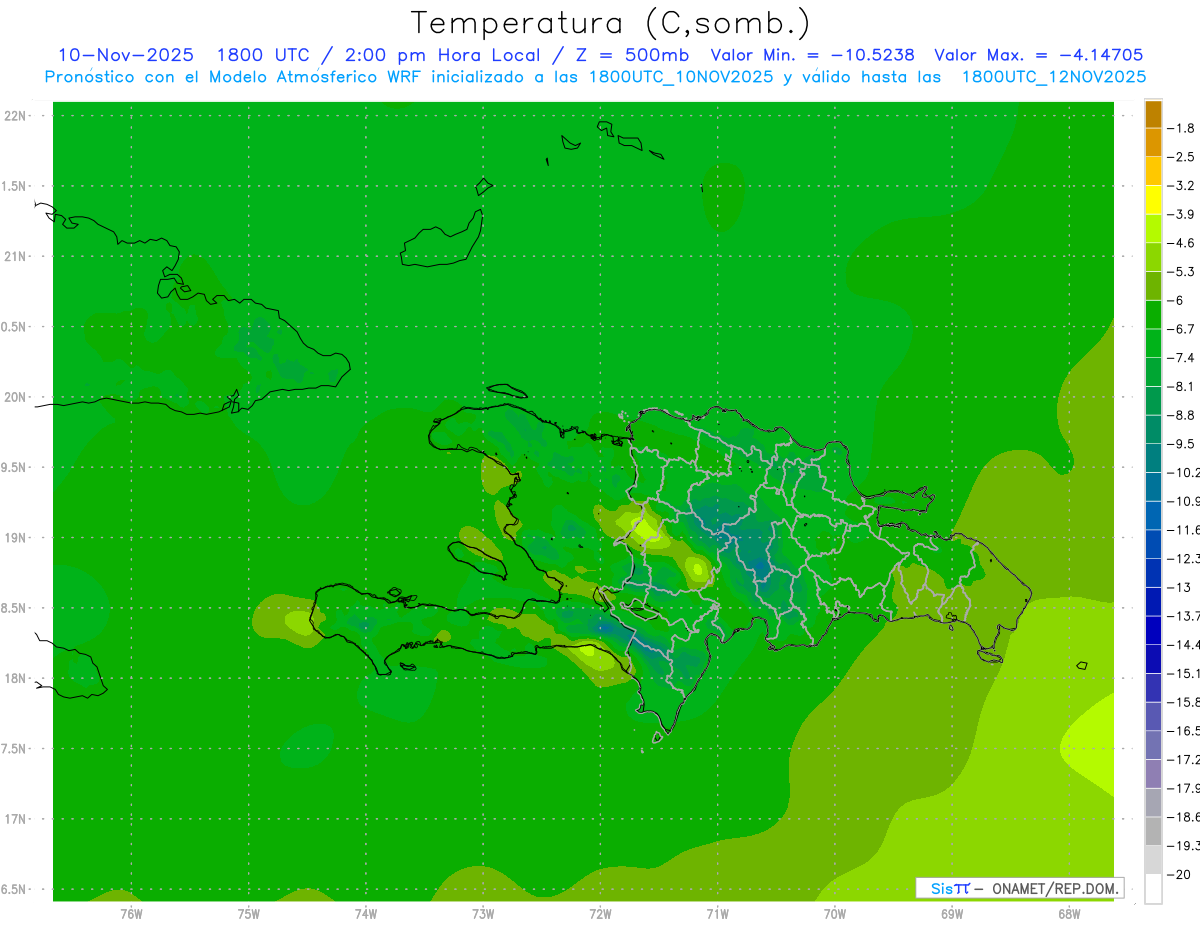
Task: Click the lime swatch between -3.9 and -4.6
Action: [x=1153, y=229]
